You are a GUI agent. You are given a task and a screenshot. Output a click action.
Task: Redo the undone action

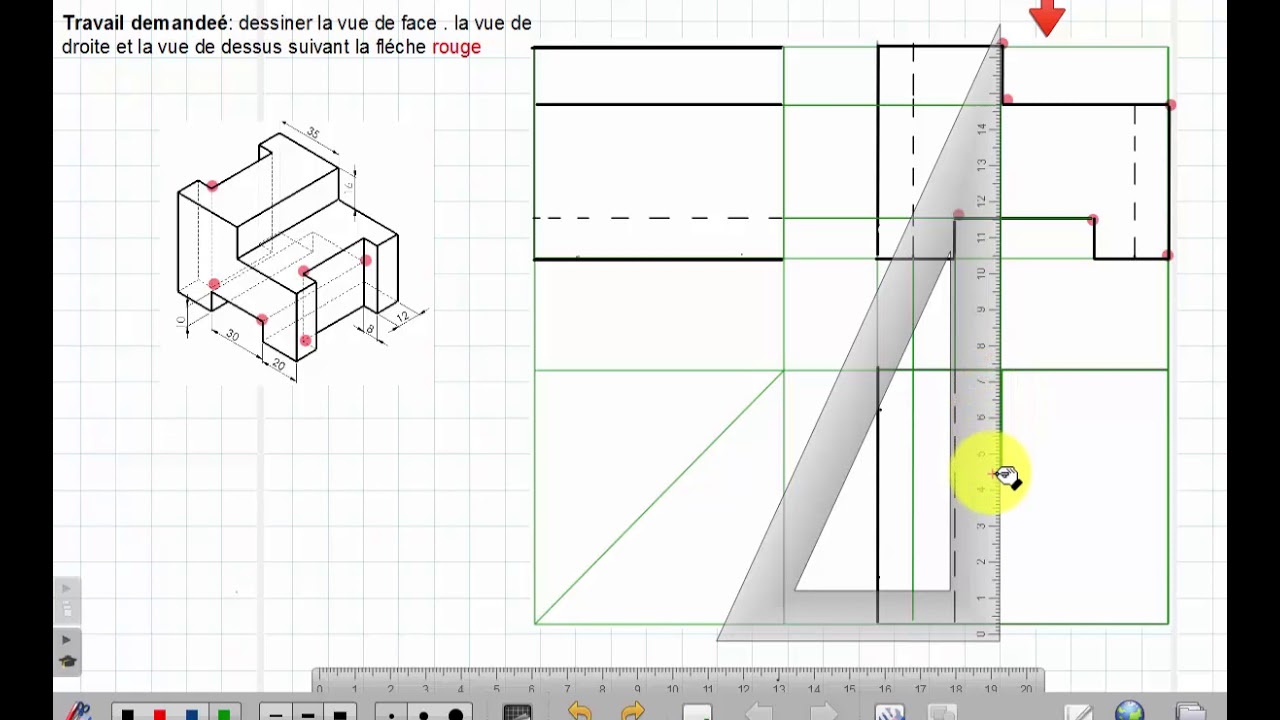coord(633,712)
